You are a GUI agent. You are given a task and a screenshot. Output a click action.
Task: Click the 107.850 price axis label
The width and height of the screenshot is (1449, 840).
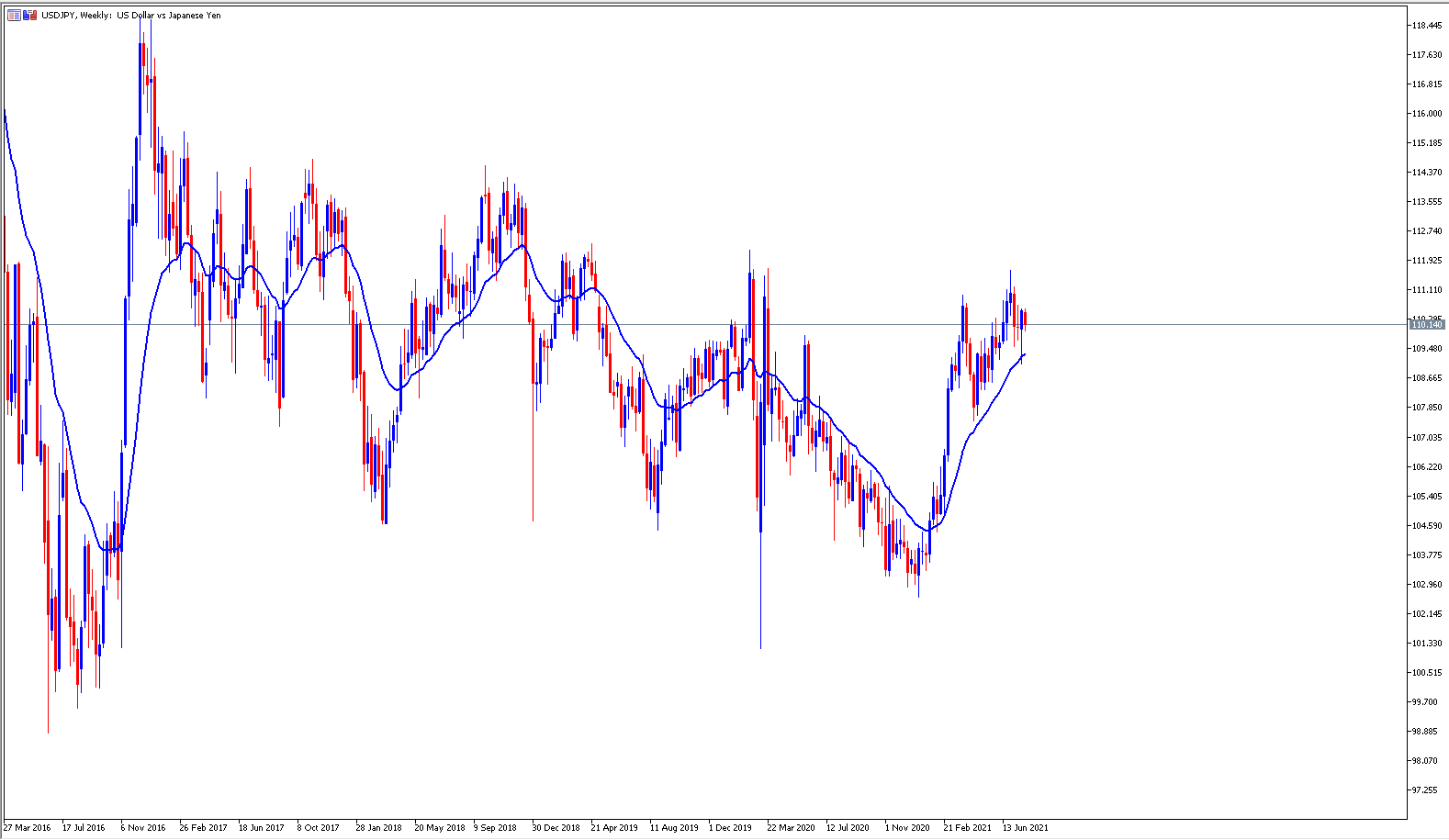click(x=1426, y=408)
